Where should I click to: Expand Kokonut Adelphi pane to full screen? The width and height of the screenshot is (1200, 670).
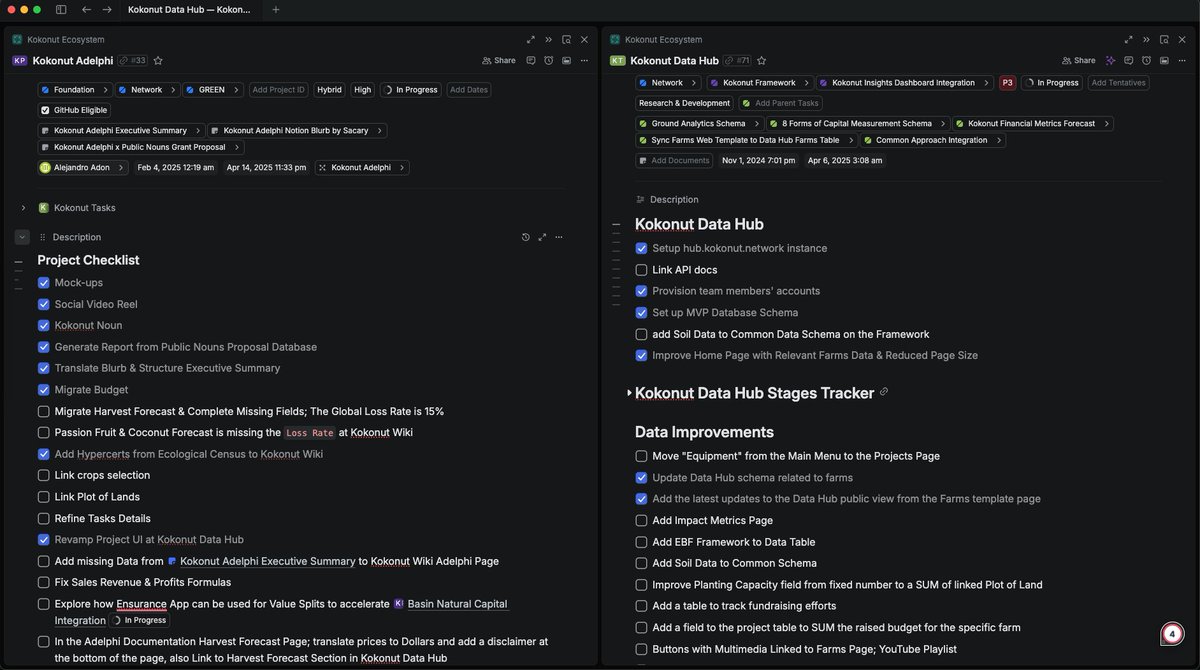530,39
